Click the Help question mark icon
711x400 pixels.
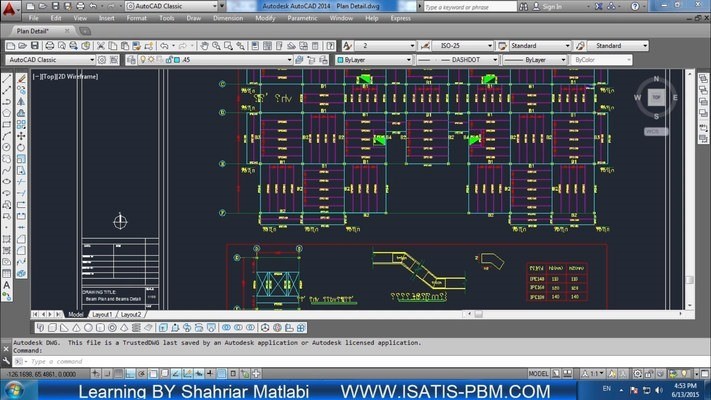pos(331,46)
